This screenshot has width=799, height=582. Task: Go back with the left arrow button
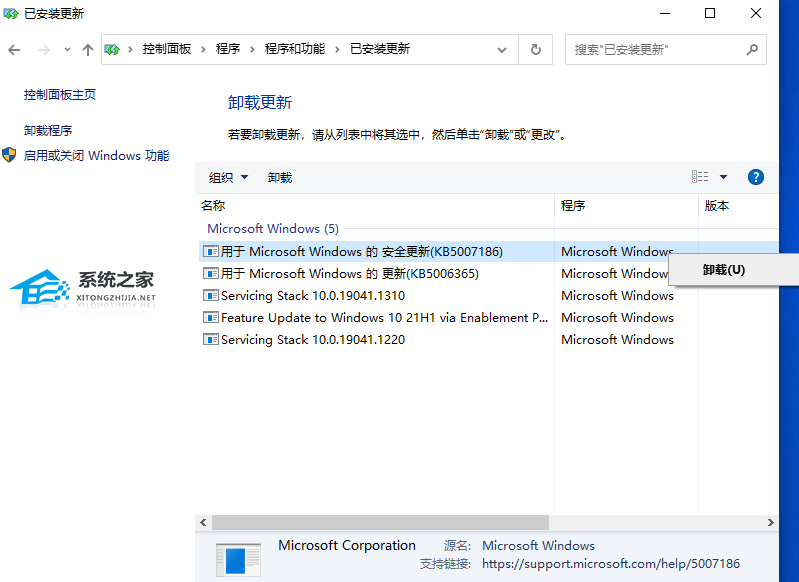coord(14,49)
